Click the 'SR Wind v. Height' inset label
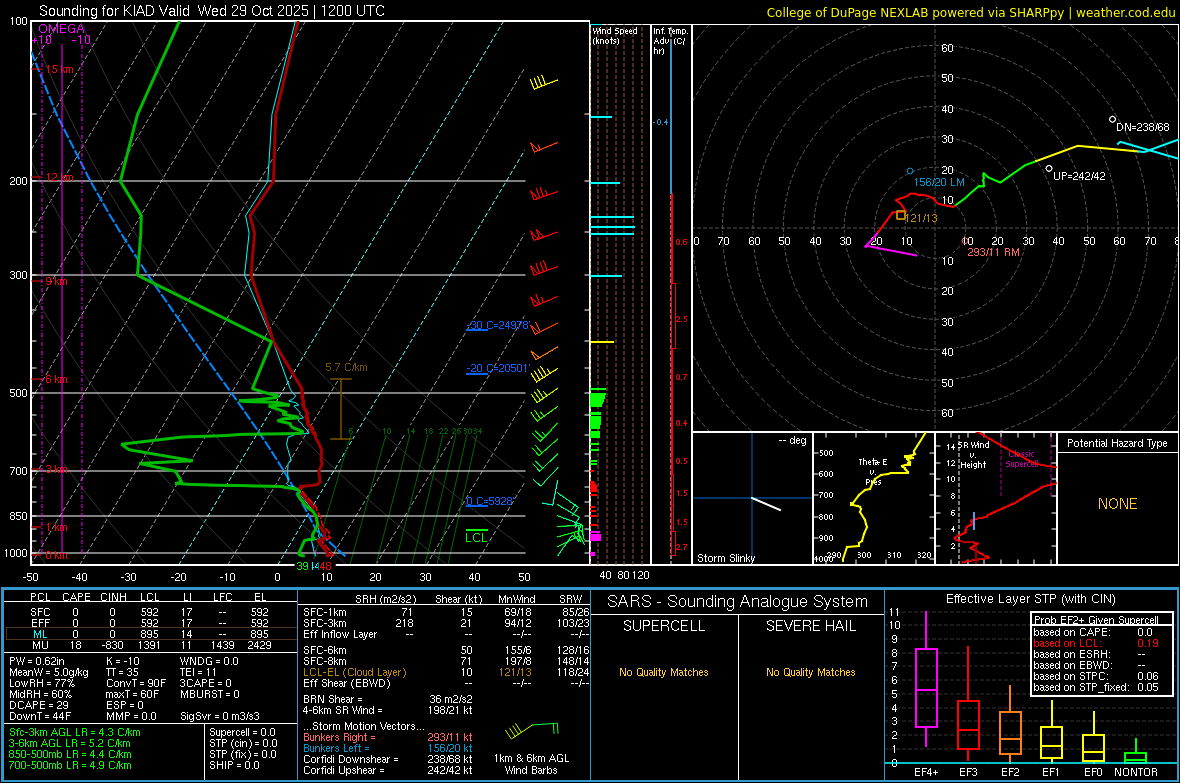 click(974, 455)
